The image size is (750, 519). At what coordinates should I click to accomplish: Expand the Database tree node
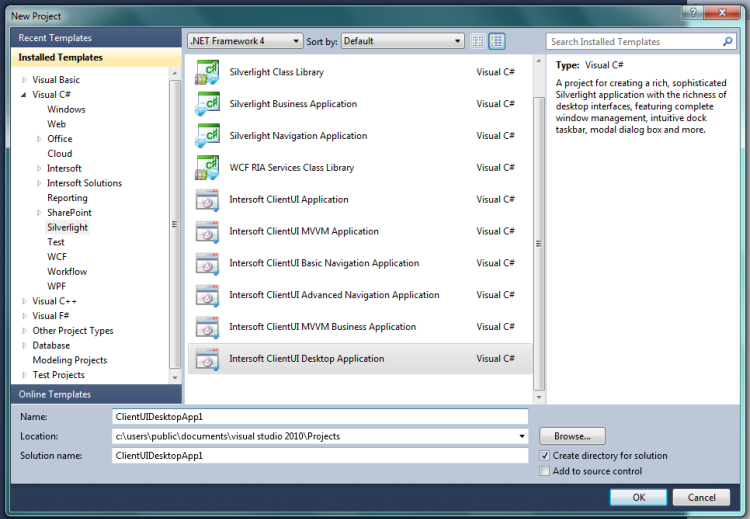[24, 346]
